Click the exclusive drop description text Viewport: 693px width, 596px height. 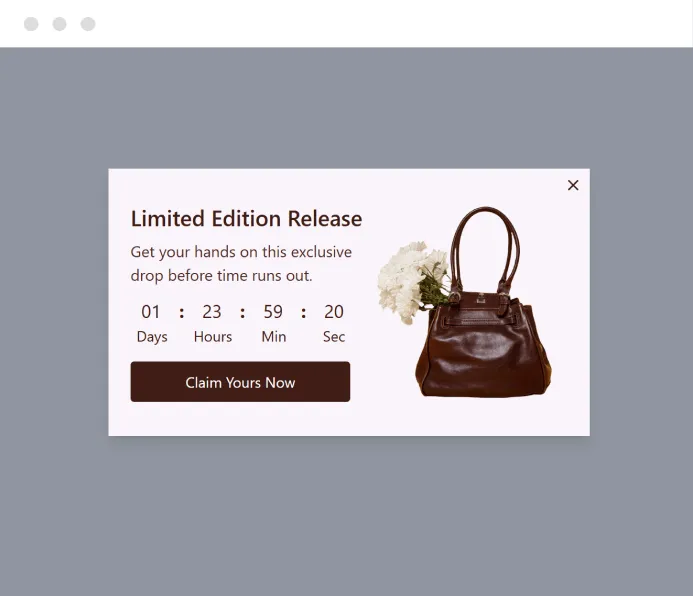point(241,264)
